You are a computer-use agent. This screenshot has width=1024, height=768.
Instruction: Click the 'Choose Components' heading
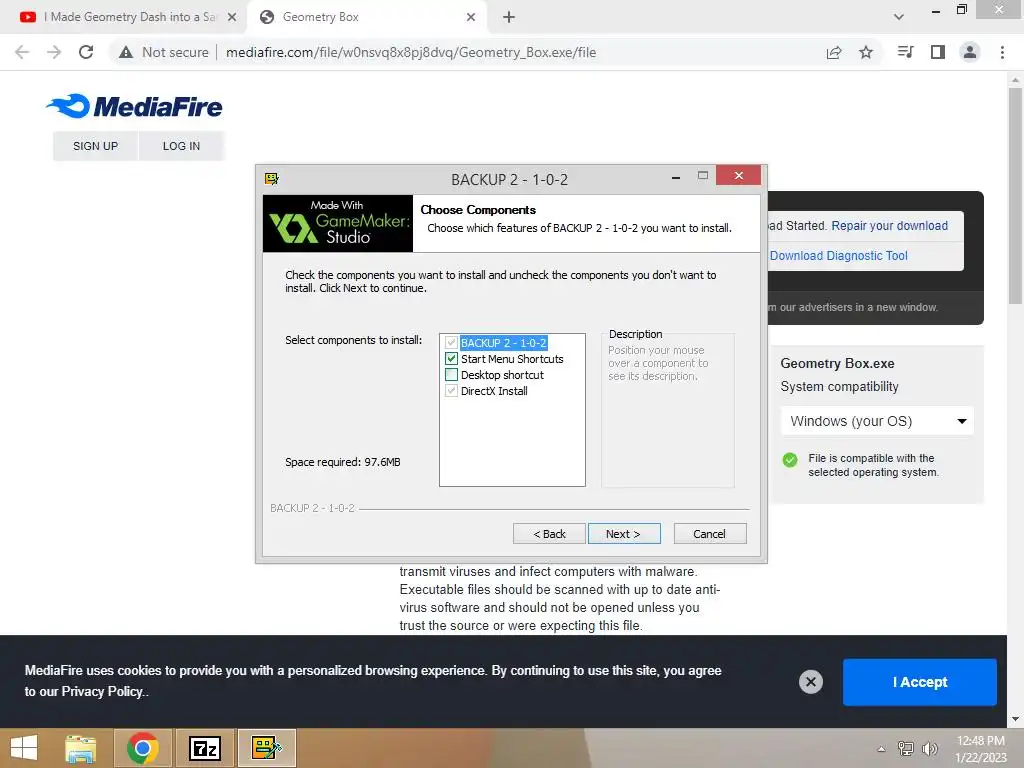pos(478,210)
